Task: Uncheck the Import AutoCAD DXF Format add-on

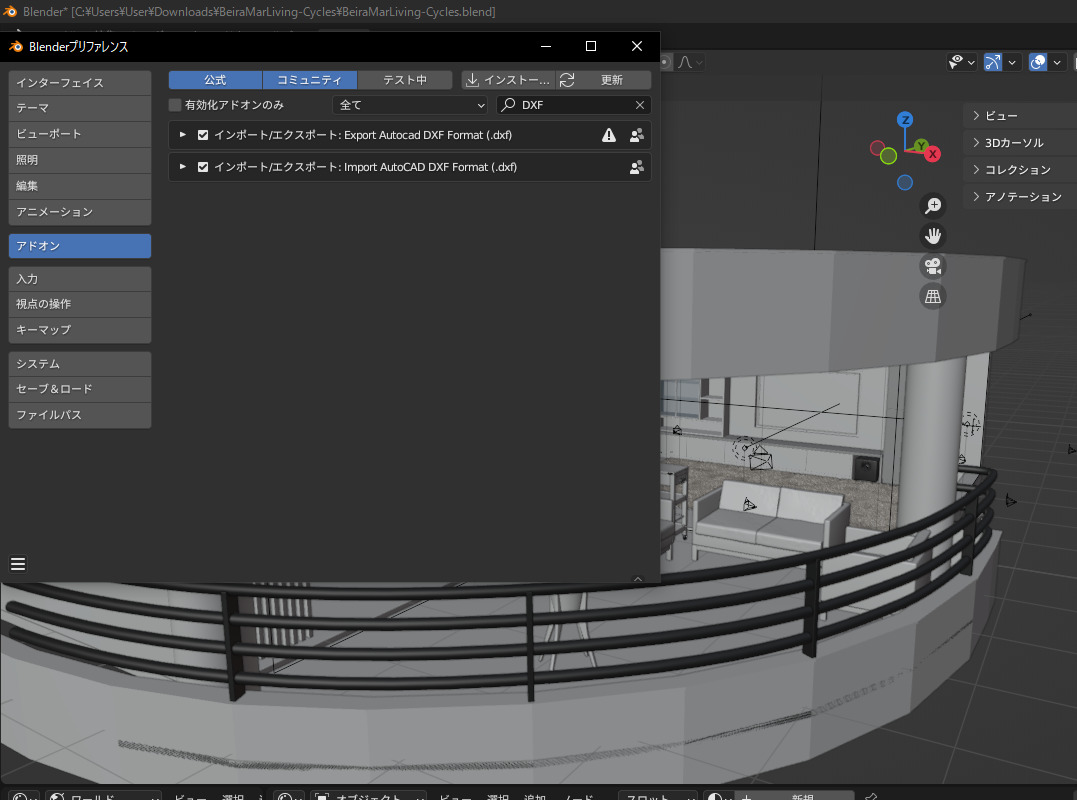Action: coord(203,167)
